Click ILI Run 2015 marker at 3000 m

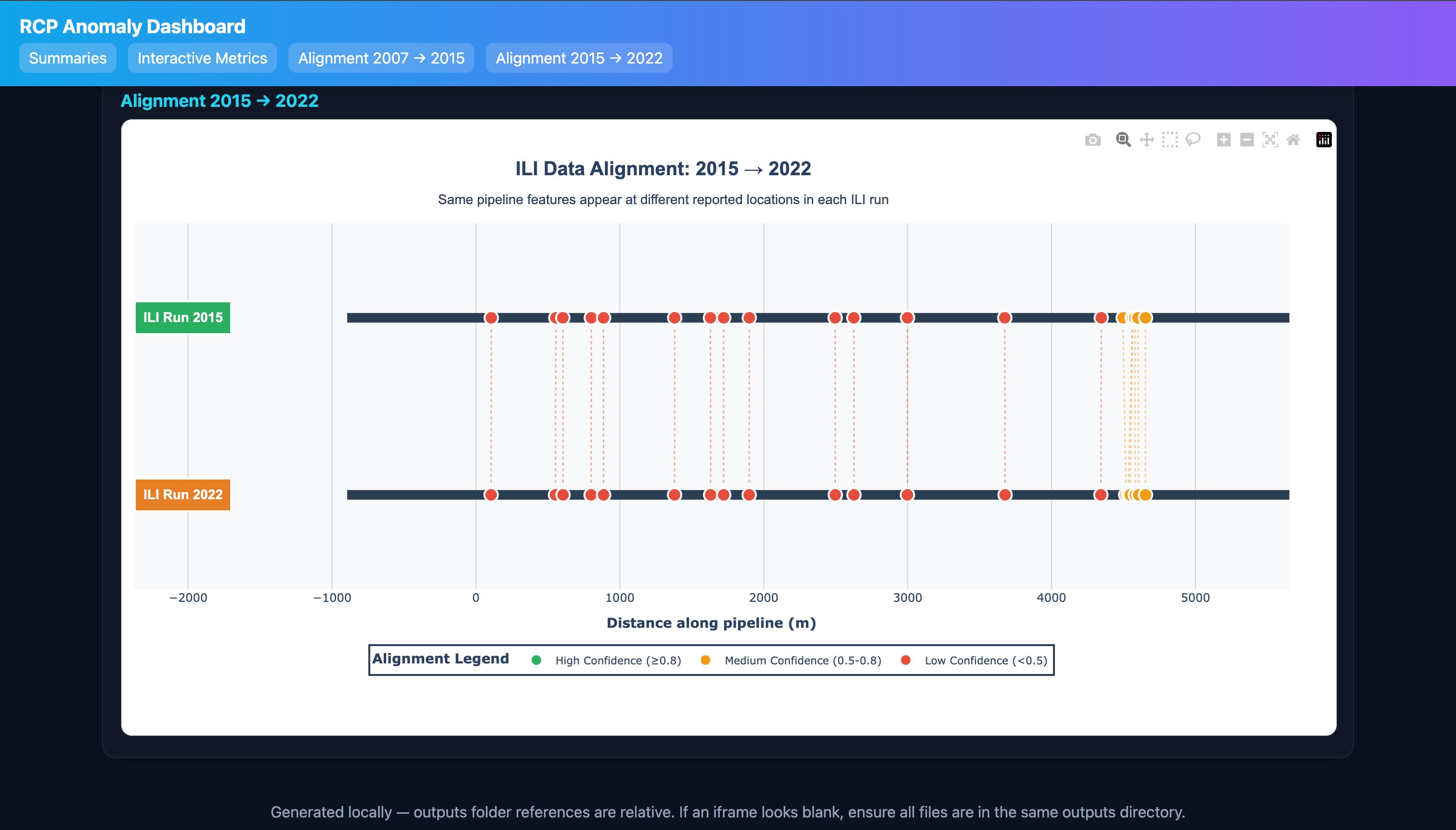click(x=907, y=318)
